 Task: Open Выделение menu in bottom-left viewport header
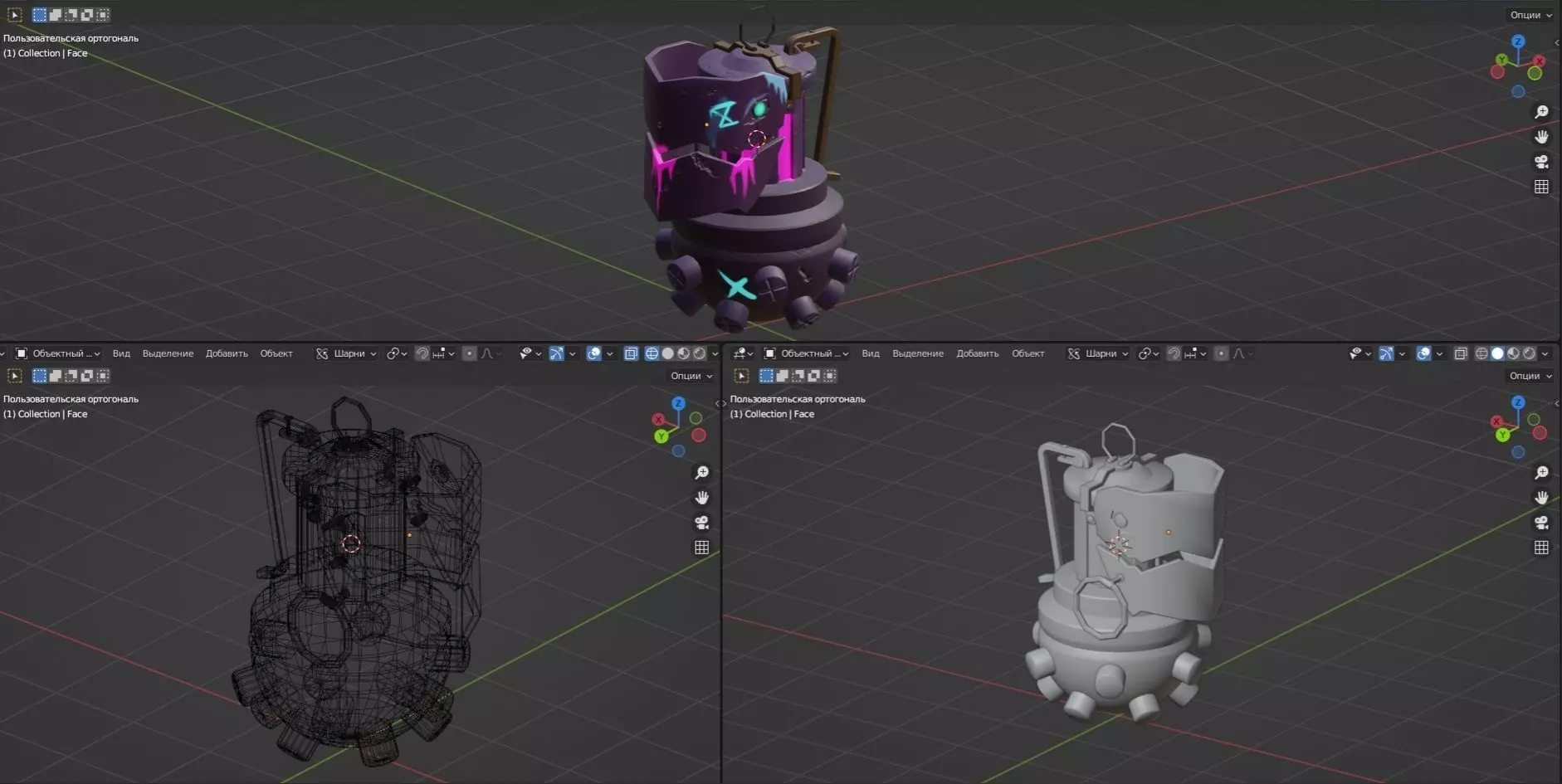168,353
